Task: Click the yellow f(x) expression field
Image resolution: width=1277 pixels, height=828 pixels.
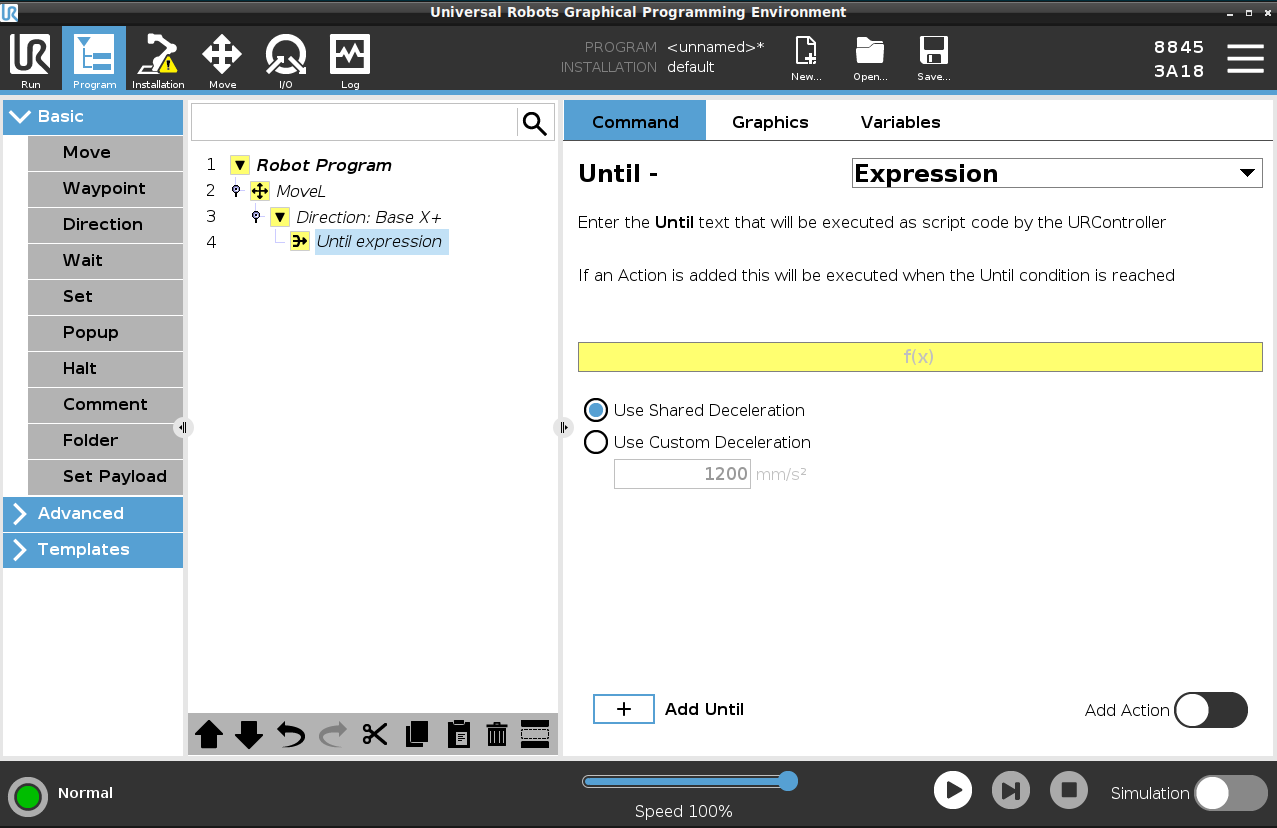Action: pos(919,357)
